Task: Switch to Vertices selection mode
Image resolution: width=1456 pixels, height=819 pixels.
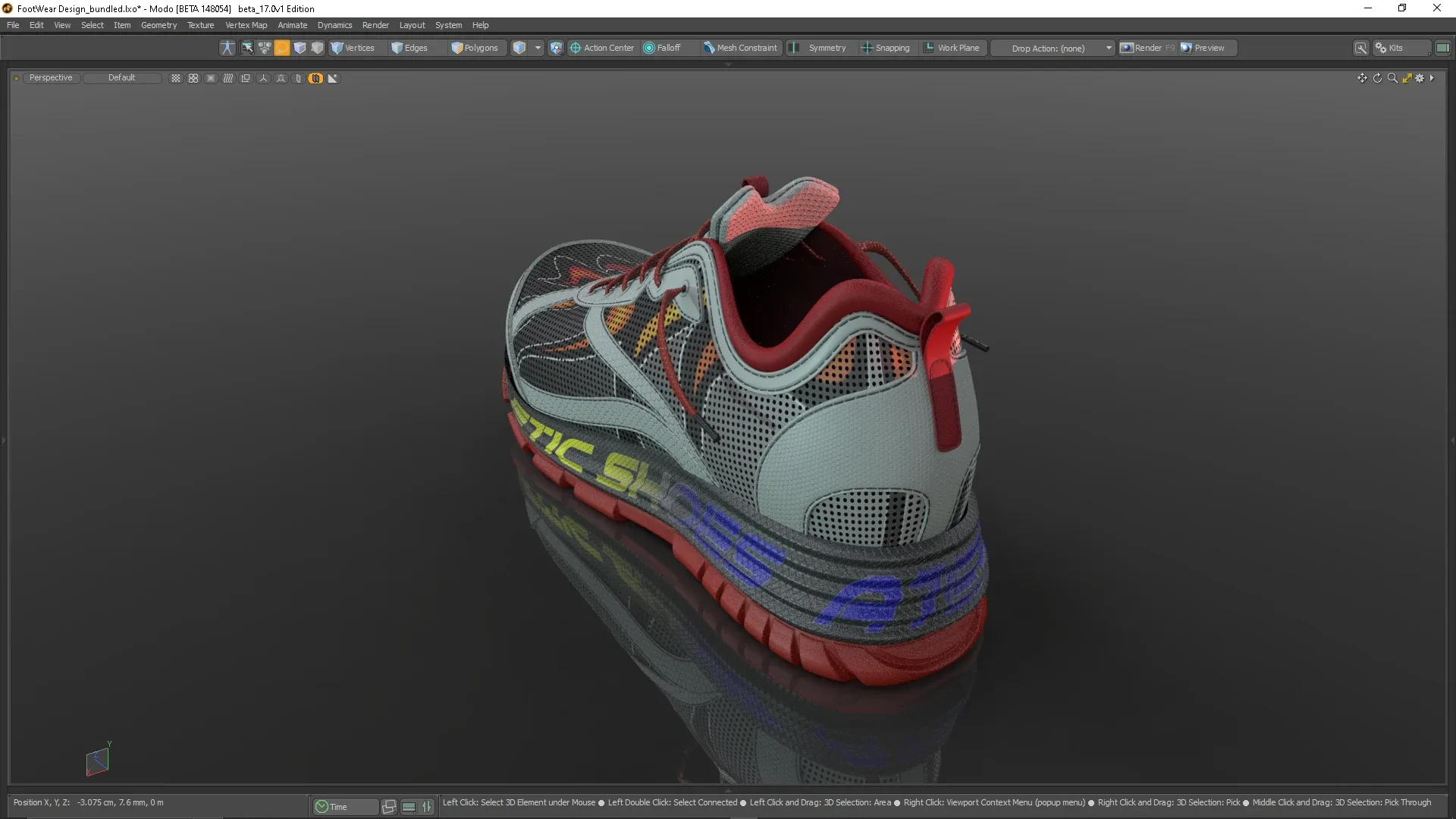Action: pyautogui.click(x=353, y=48)
